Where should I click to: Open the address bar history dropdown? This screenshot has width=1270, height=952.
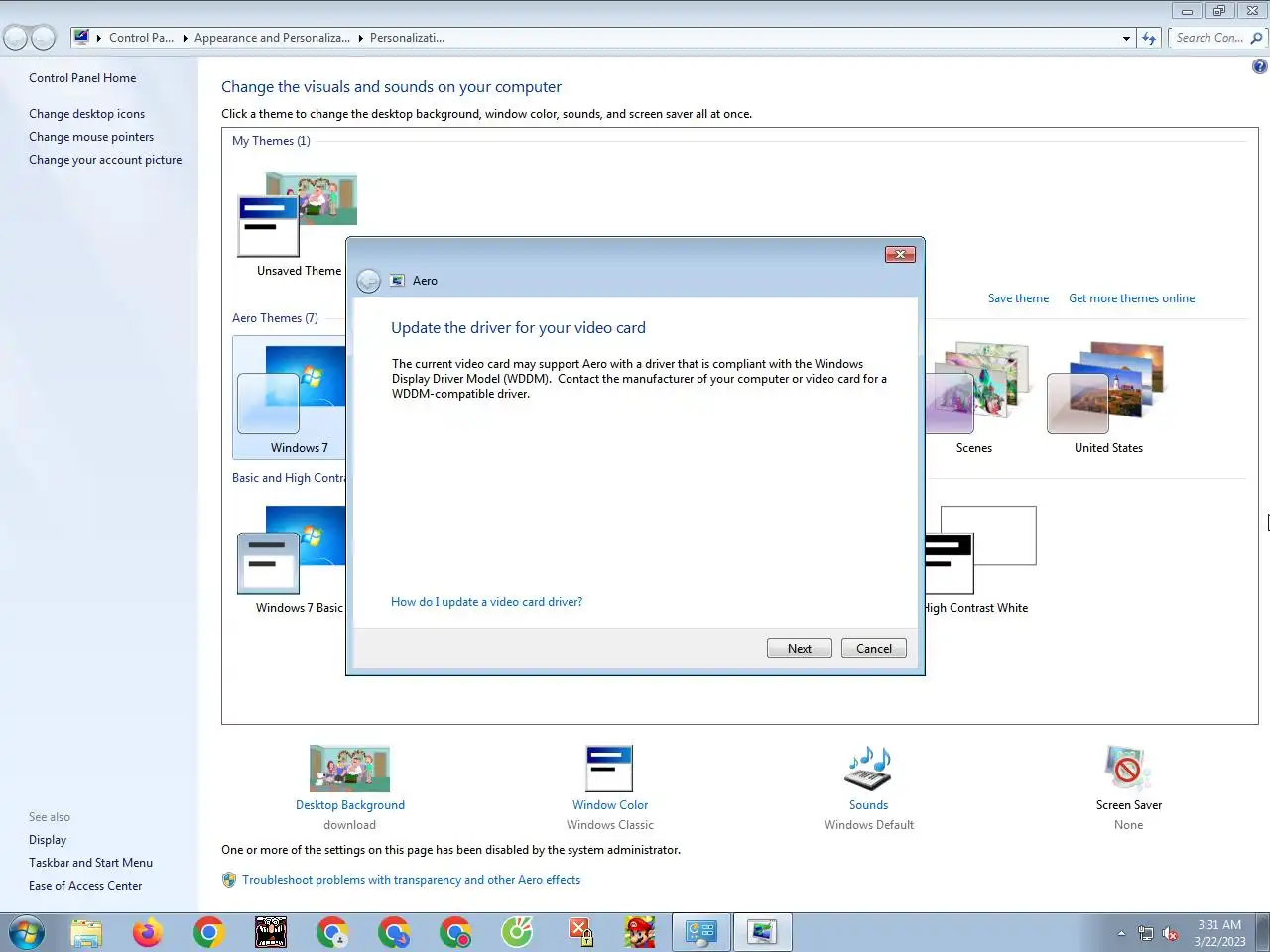pyautogui.click(x=1126, y=38)
